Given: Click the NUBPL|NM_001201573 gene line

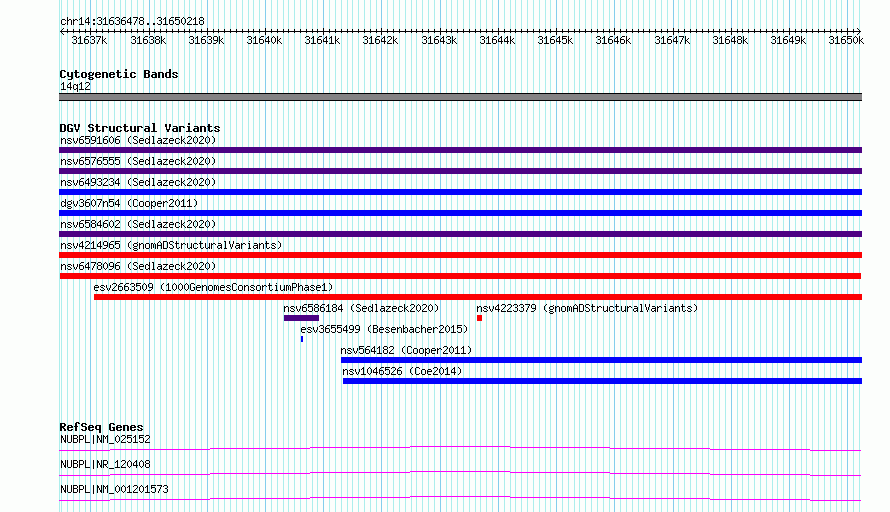Looking at the screenshot, I should [x=460, y=498].
